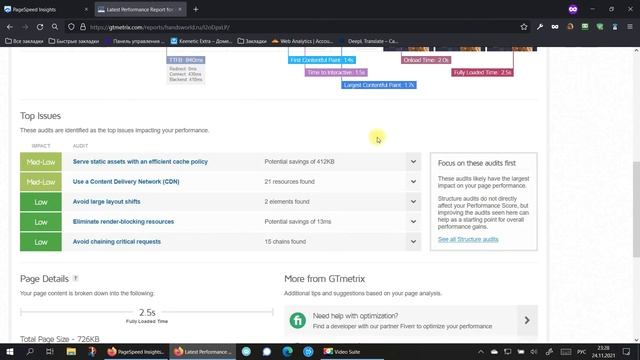The height and width of the screenshot is (360, 640).
Task: Click the Page Details help question mark
Action: (76, 278)
